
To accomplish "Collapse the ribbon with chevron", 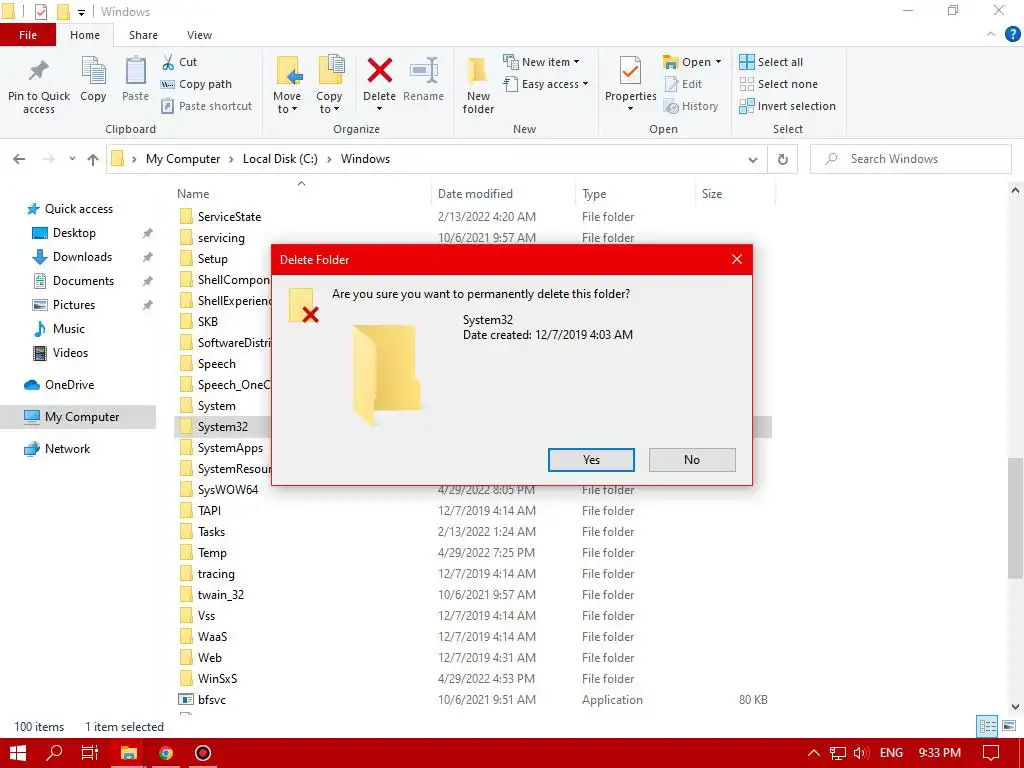I will pyautogui.click(x=991, y=35).
